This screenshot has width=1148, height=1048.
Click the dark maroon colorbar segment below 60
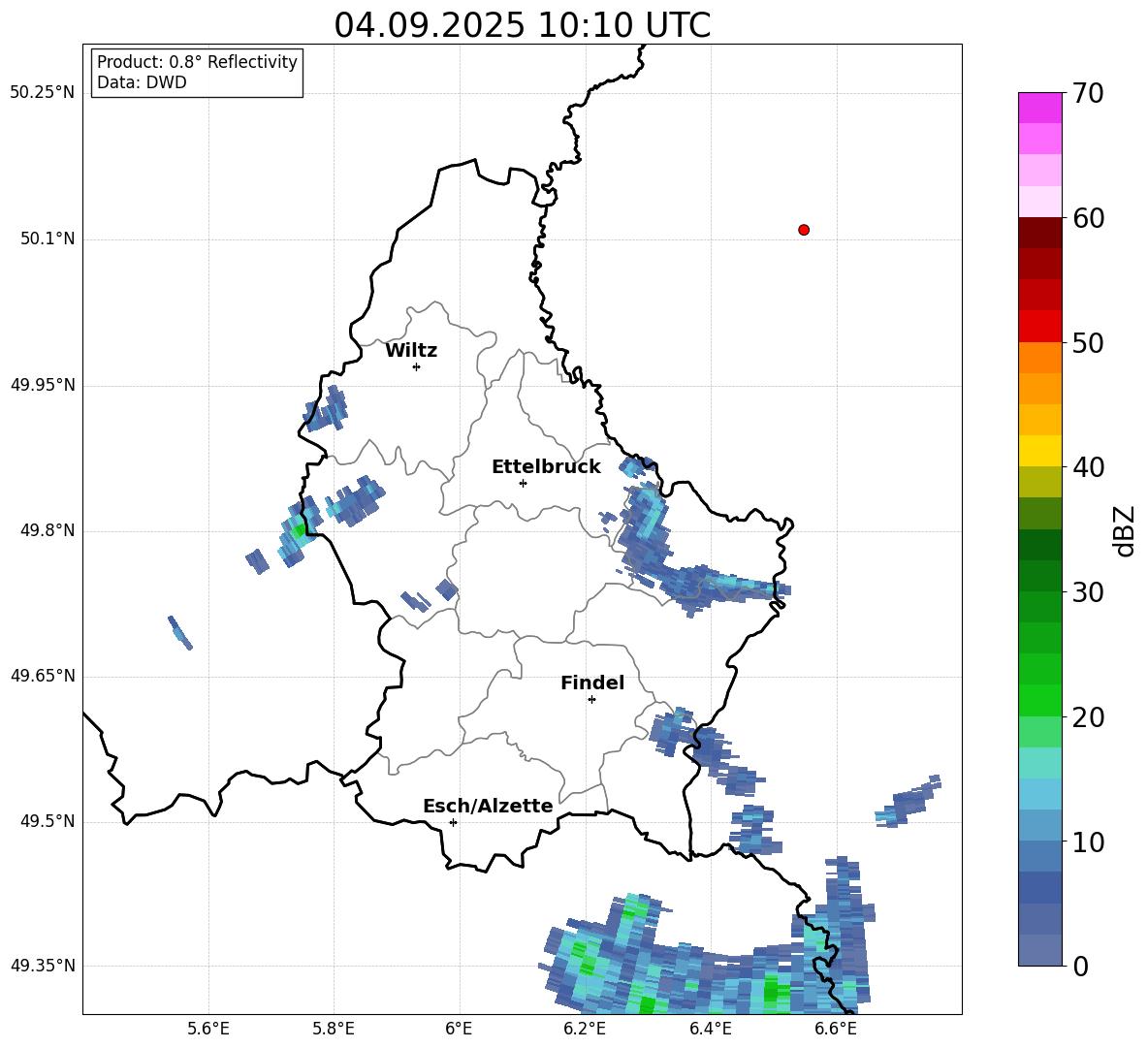point(1040,233)
